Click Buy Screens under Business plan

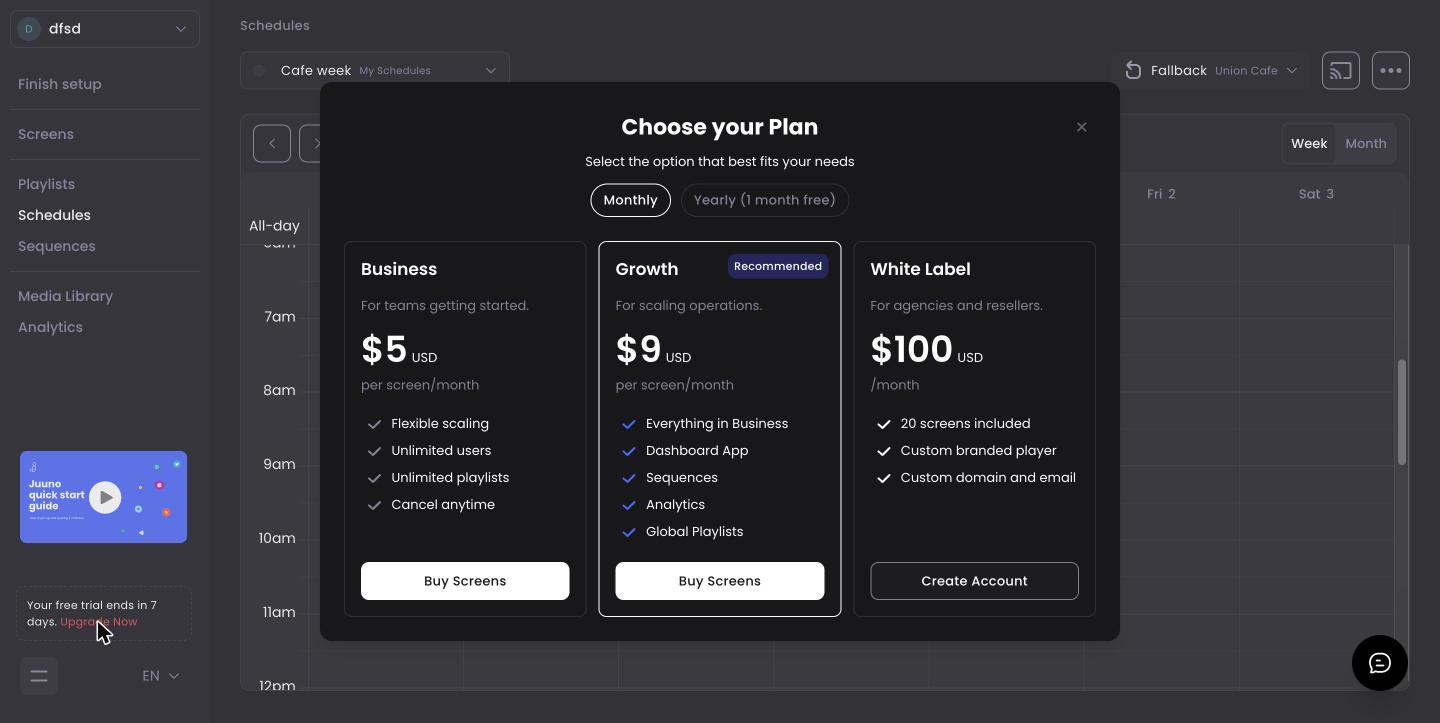465,581
